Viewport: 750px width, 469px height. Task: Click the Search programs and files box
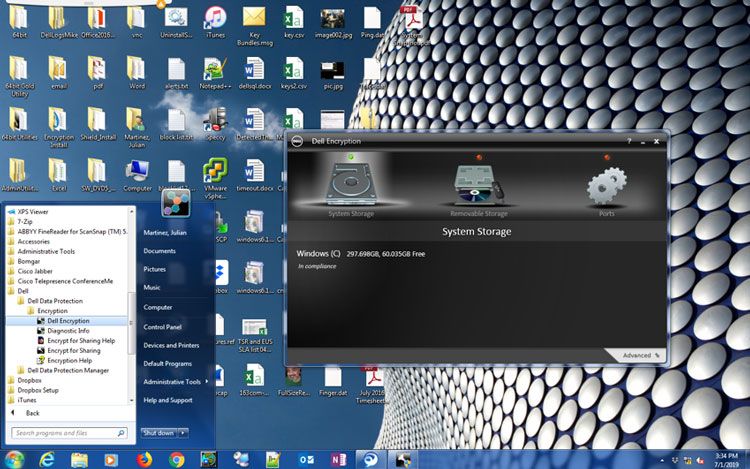coord(69,433)
